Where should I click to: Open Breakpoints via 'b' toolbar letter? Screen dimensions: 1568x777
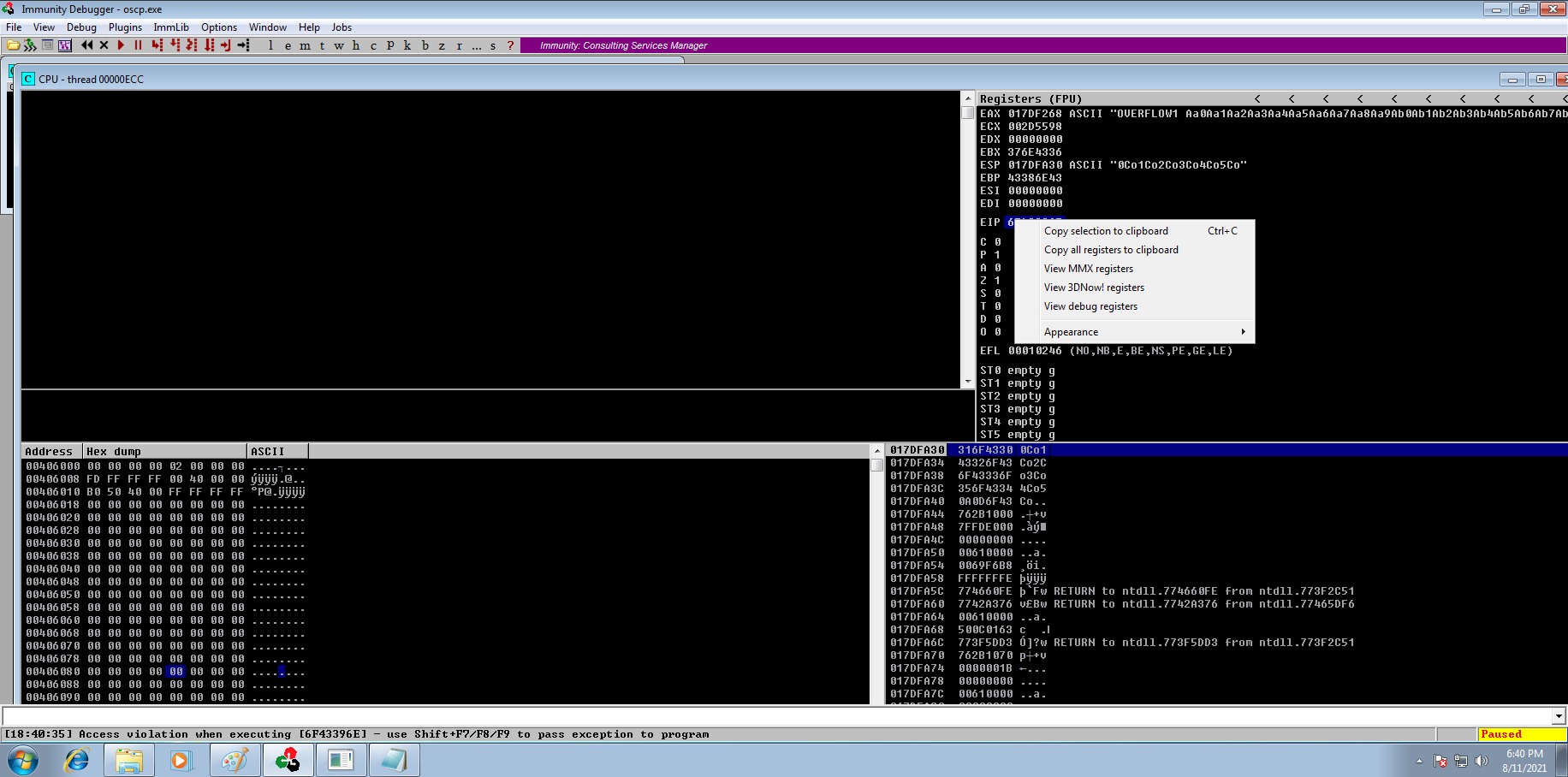pos(425,45)
